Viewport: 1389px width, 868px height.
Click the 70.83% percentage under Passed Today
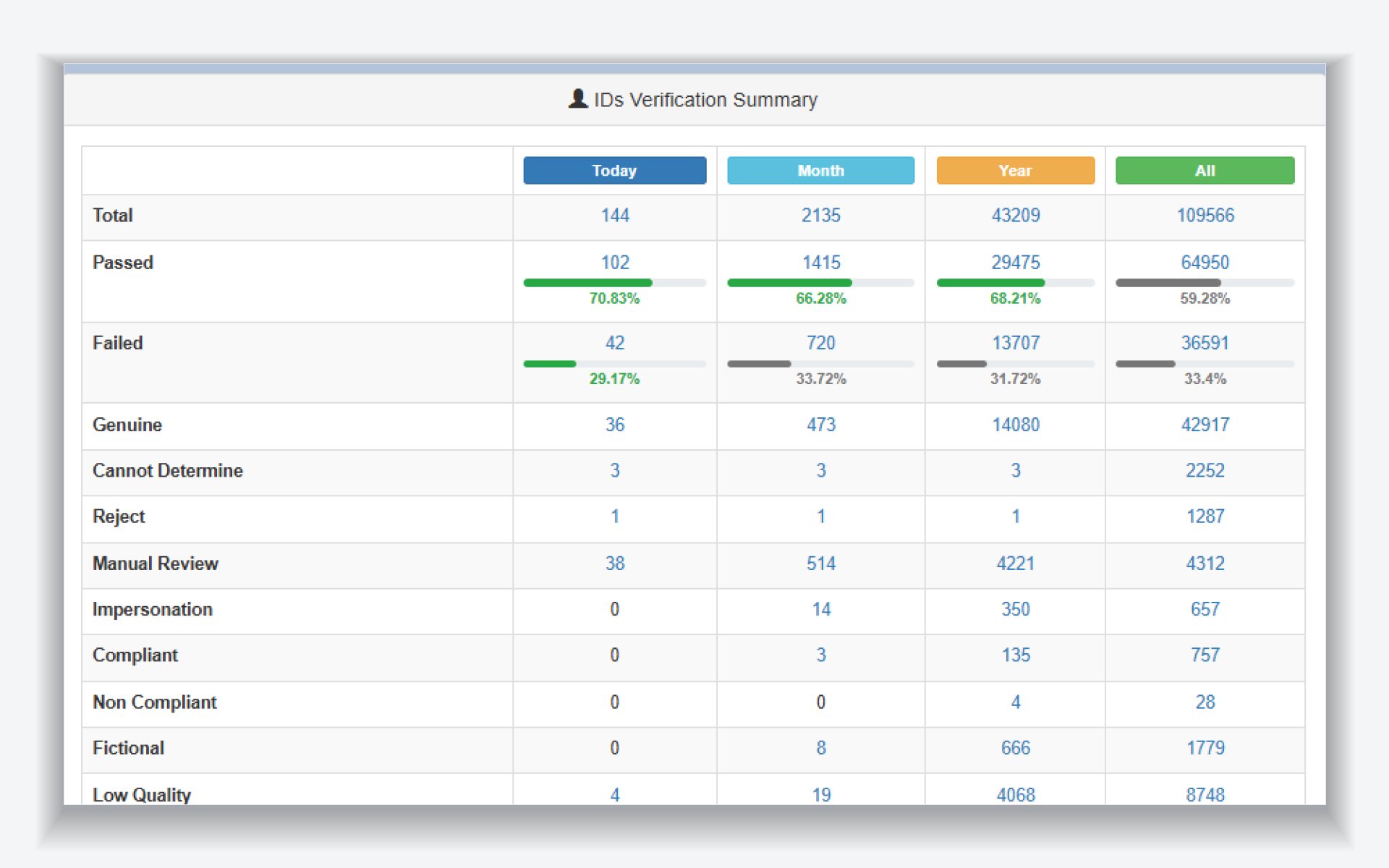[614, 299]
